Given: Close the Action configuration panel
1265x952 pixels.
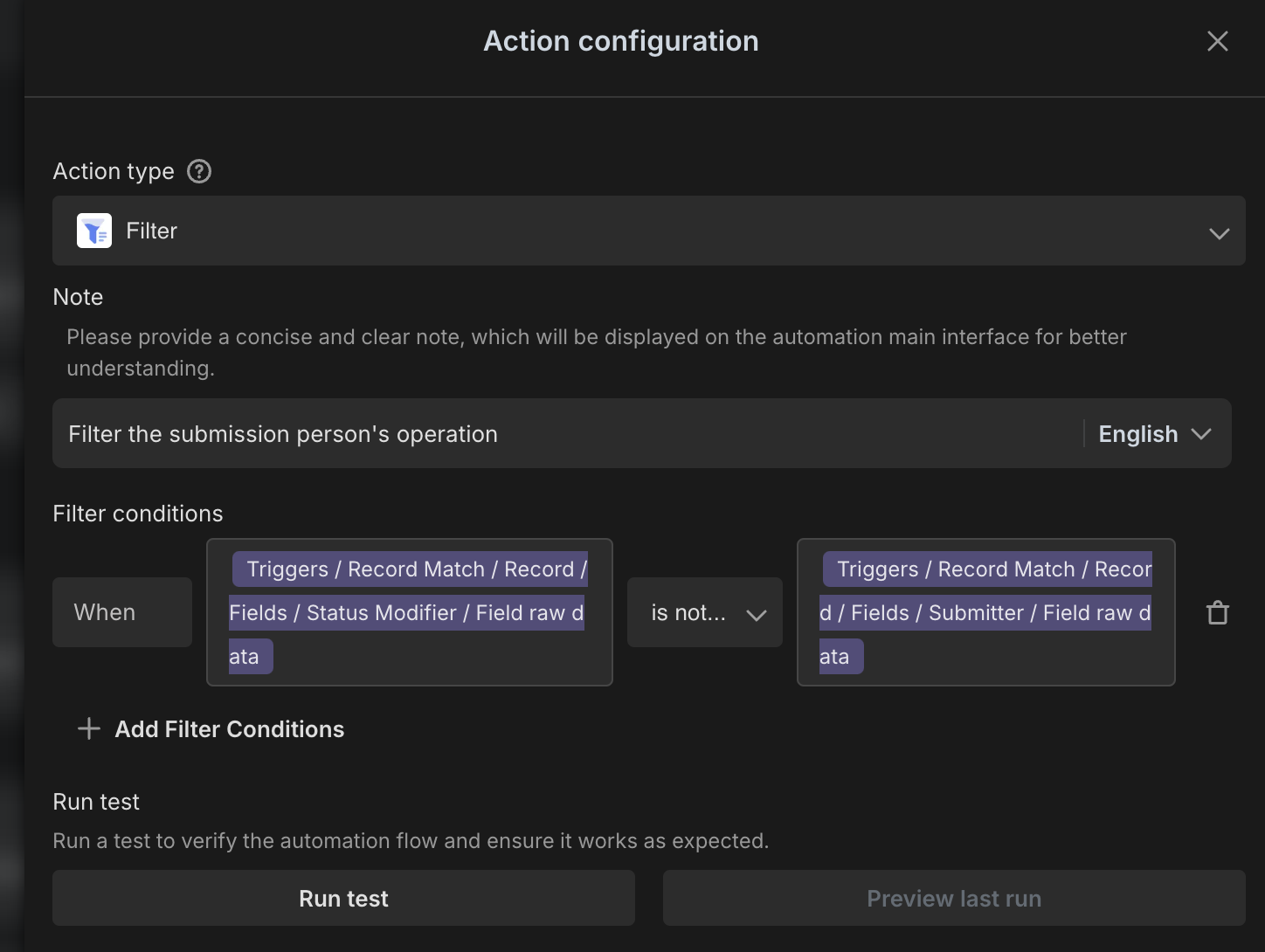Looking at the screenshot, I should point(1217,41).
